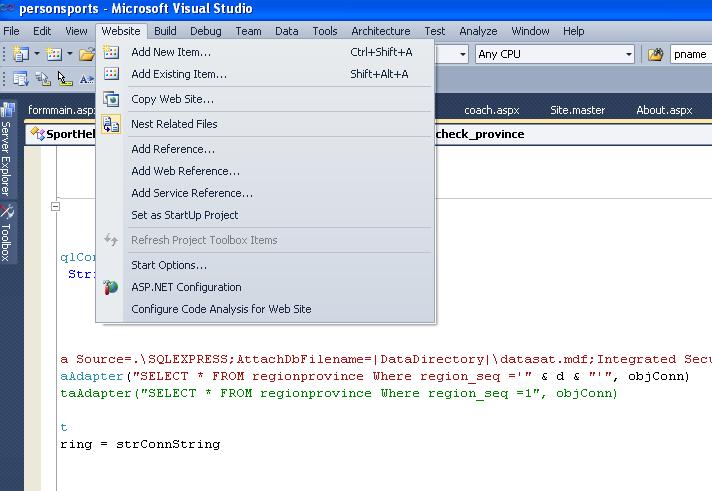This screenshot has height=491, width=712.
Task: Click the Display Quick Info toolbar icon
Action: pos(64,79)
